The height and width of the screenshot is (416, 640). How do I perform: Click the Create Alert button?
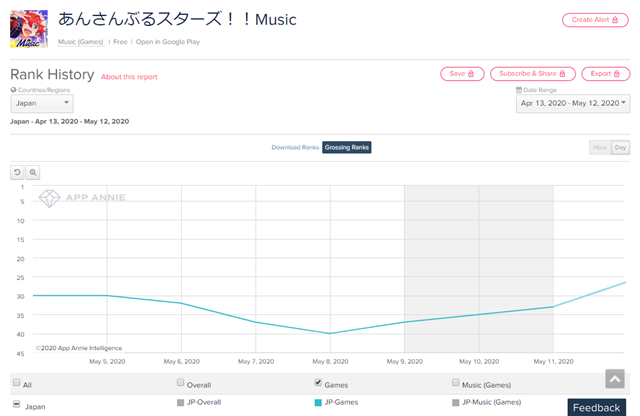tap(595, 20)
